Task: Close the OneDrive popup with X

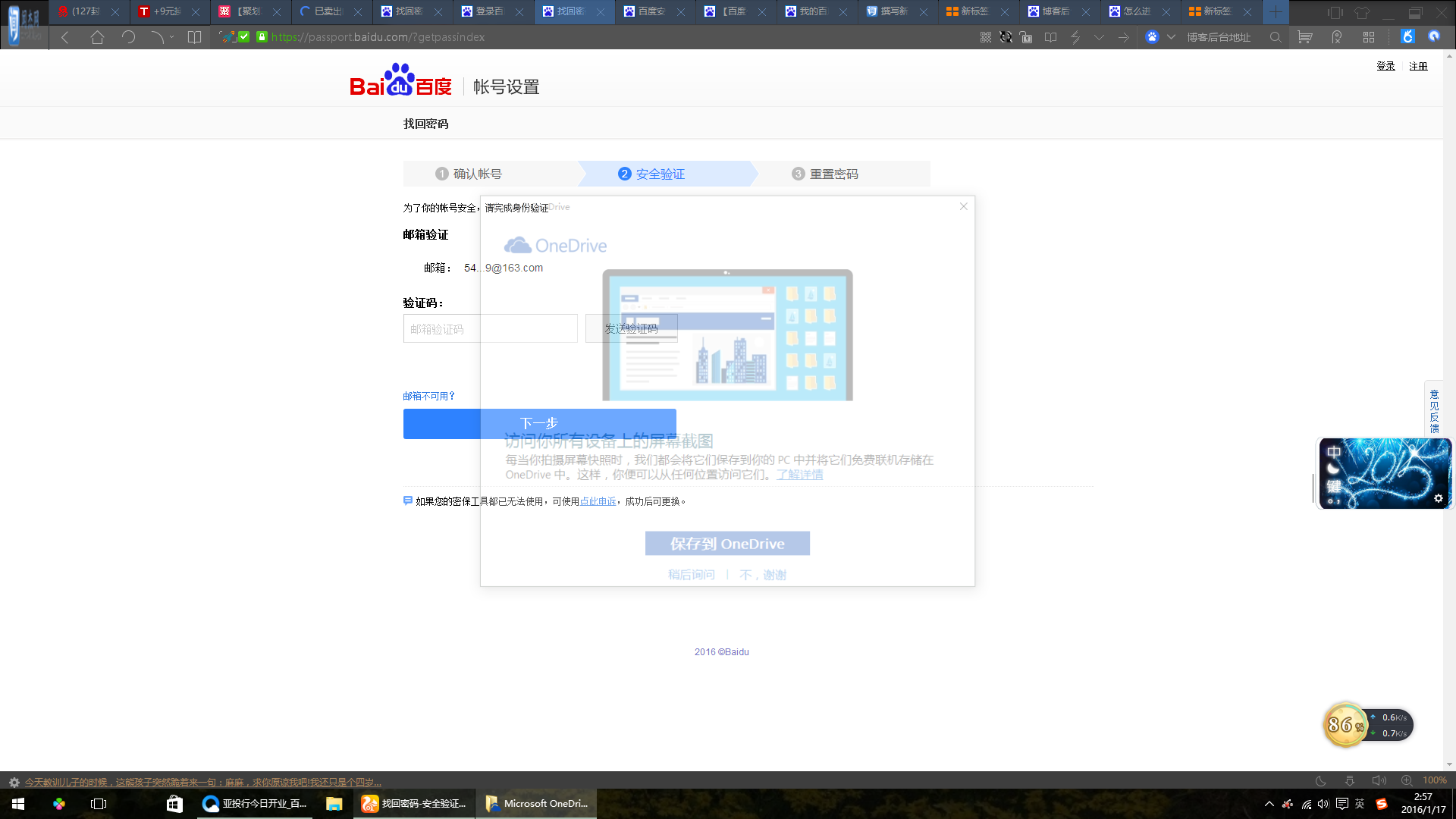Action: click(963, 206)
